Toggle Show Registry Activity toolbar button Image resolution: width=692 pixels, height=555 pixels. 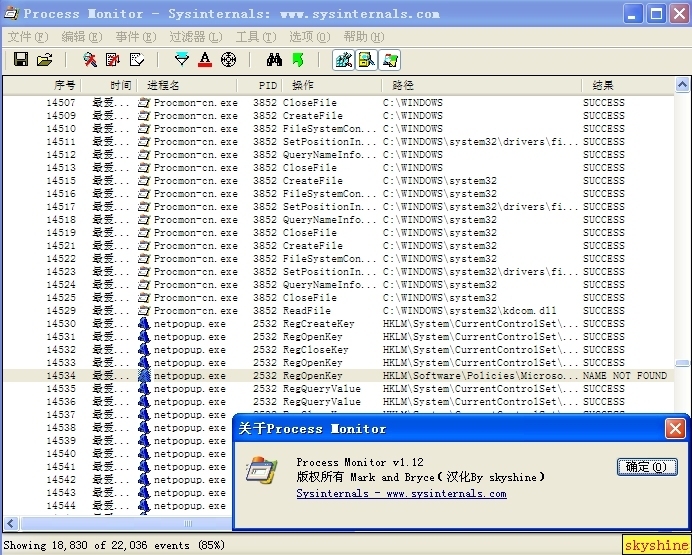coord(343,60)
